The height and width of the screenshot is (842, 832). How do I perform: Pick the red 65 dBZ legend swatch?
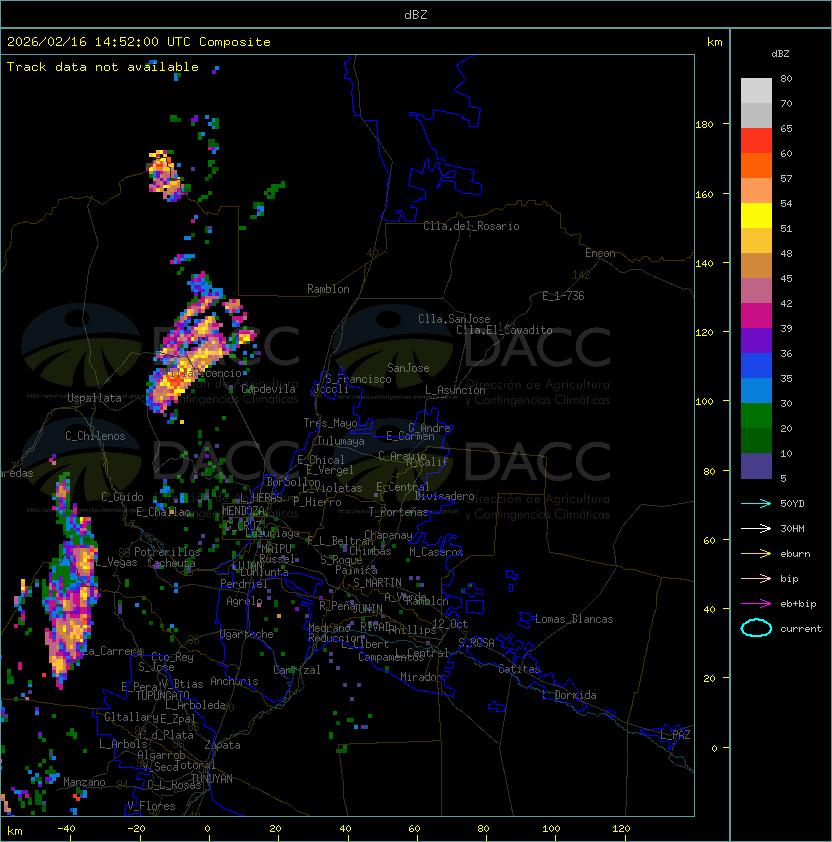[x=756, y=141]
